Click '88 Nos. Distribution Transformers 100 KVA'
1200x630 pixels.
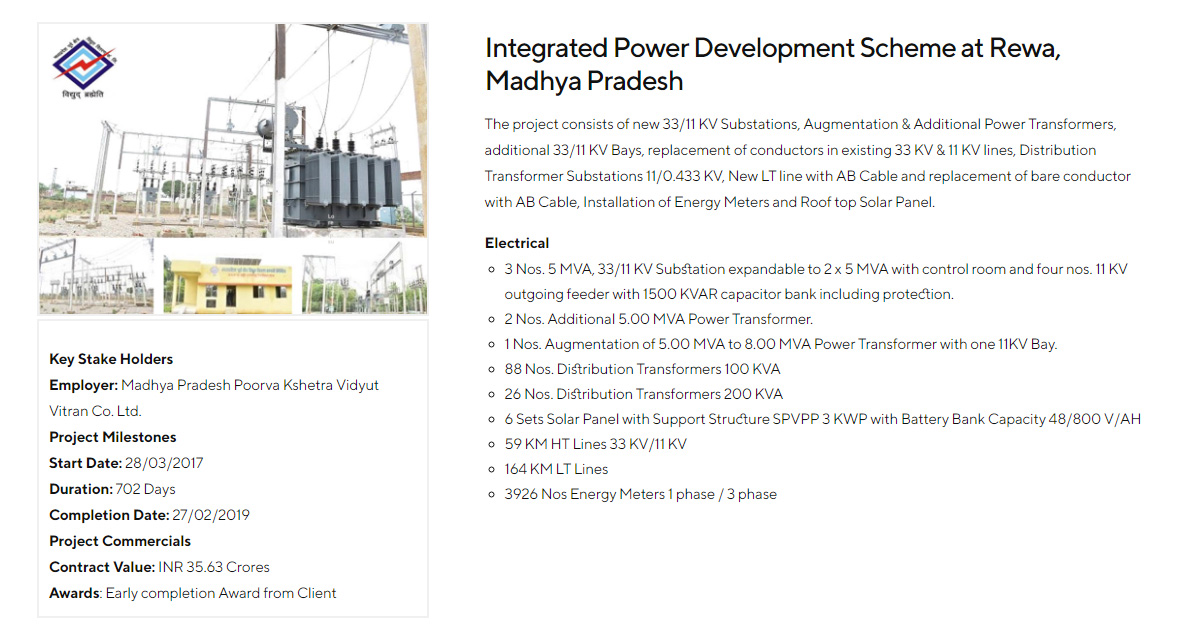point(642,369)
